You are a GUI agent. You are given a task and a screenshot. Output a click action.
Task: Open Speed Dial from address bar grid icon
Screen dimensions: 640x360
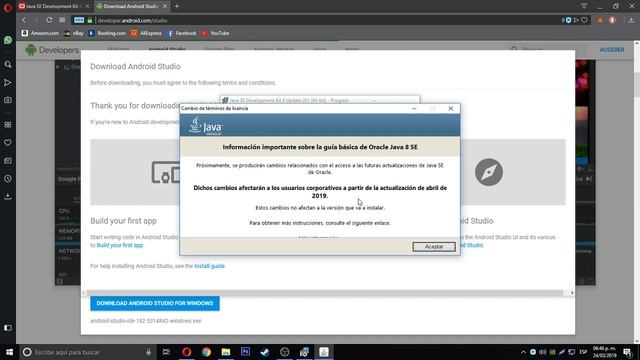click(x=62, y=20)
